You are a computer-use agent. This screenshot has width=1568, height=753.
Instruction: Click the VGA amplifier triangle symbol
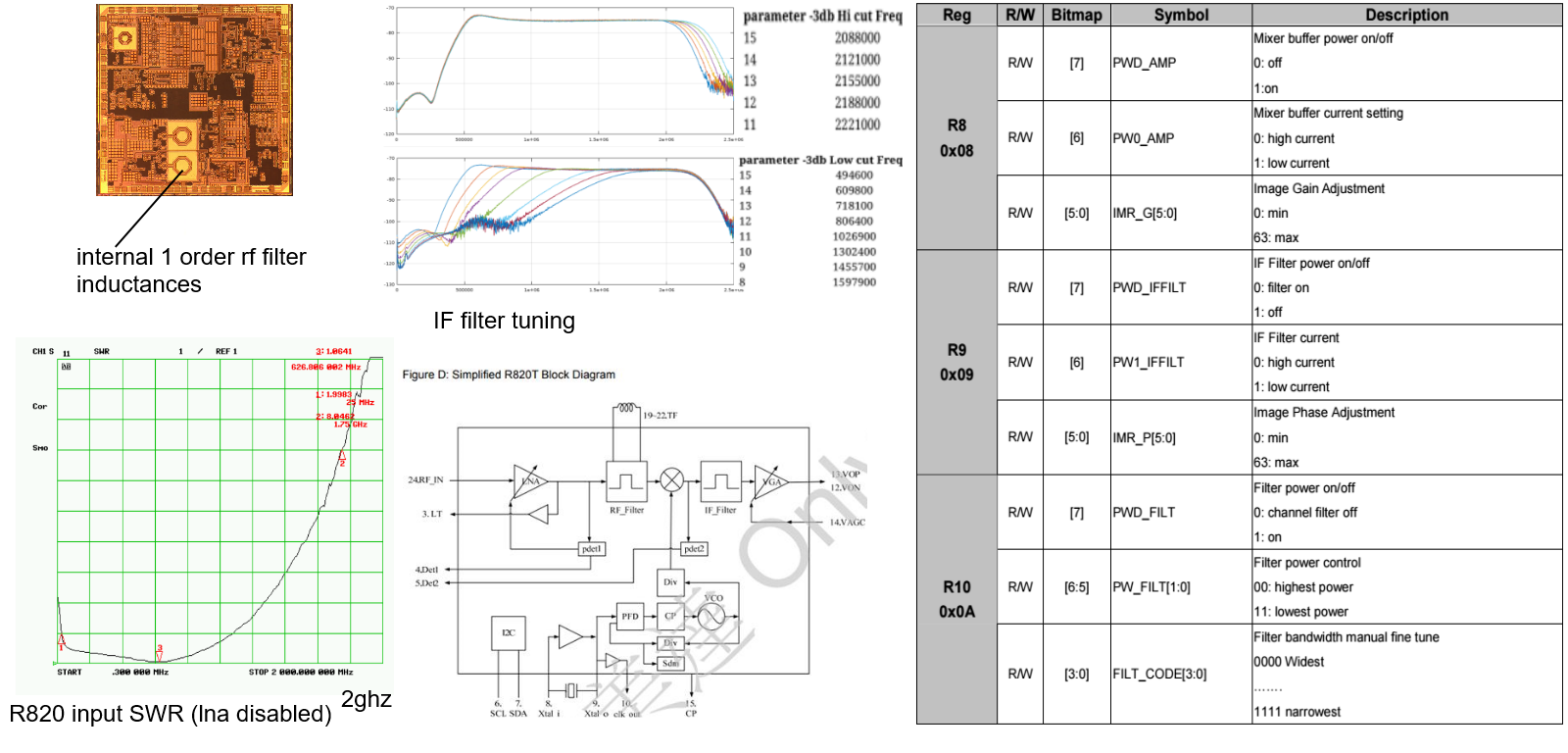pyautogui.click(x=770, y=481)
